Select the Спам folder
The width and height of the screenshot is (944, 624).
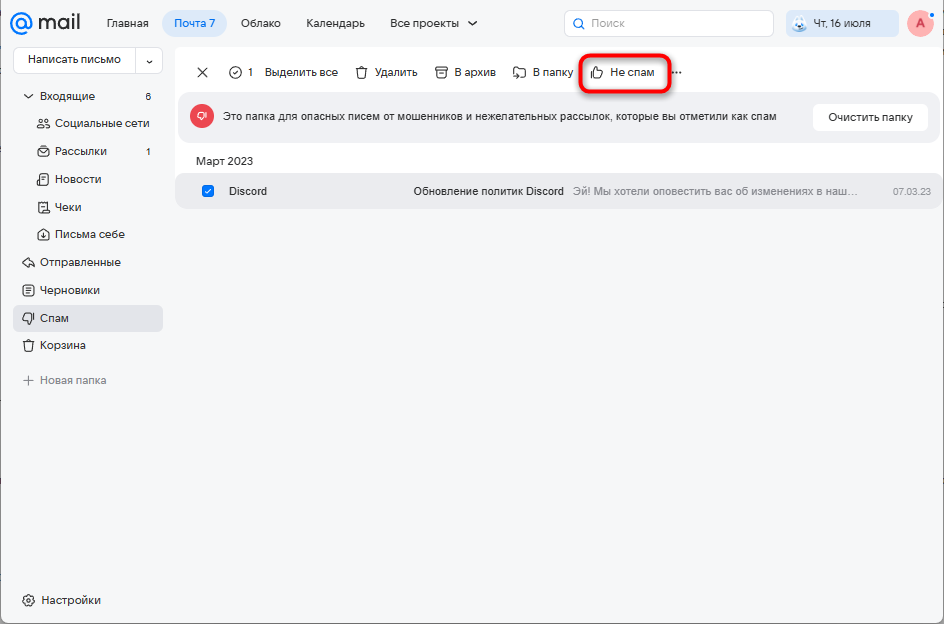pyautogui.click(x=88, y=318)
